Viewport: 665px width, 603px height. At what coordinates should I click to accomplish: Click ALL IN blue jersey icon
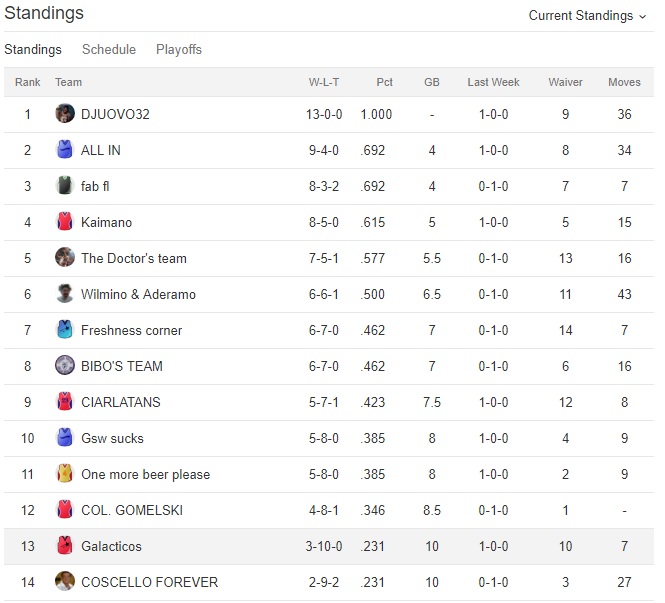(x=65, y=150)
